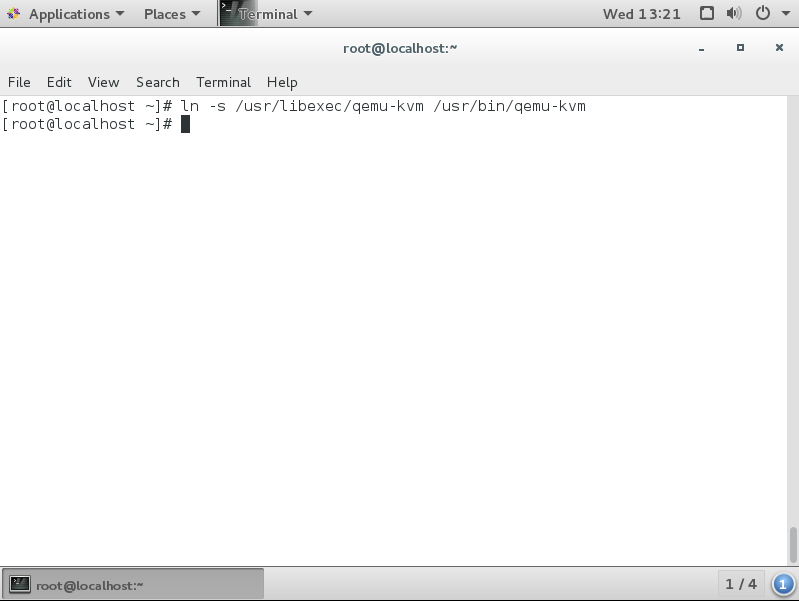Maximize the terminal window
This screenshot has height=601, width=799.
(740, 48)
